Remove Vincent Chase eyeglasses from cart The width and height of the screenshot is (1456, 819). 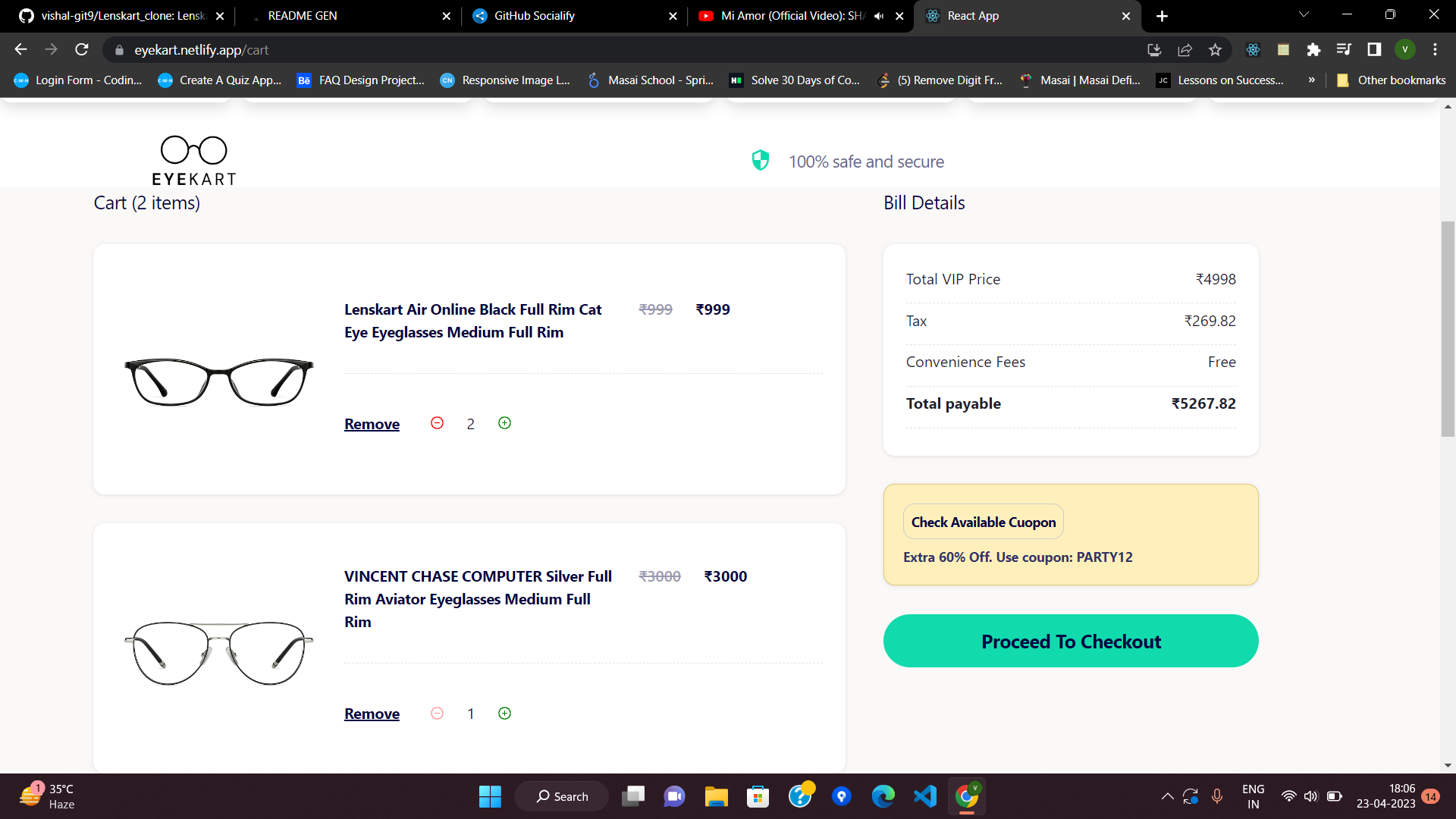[372, 714]
